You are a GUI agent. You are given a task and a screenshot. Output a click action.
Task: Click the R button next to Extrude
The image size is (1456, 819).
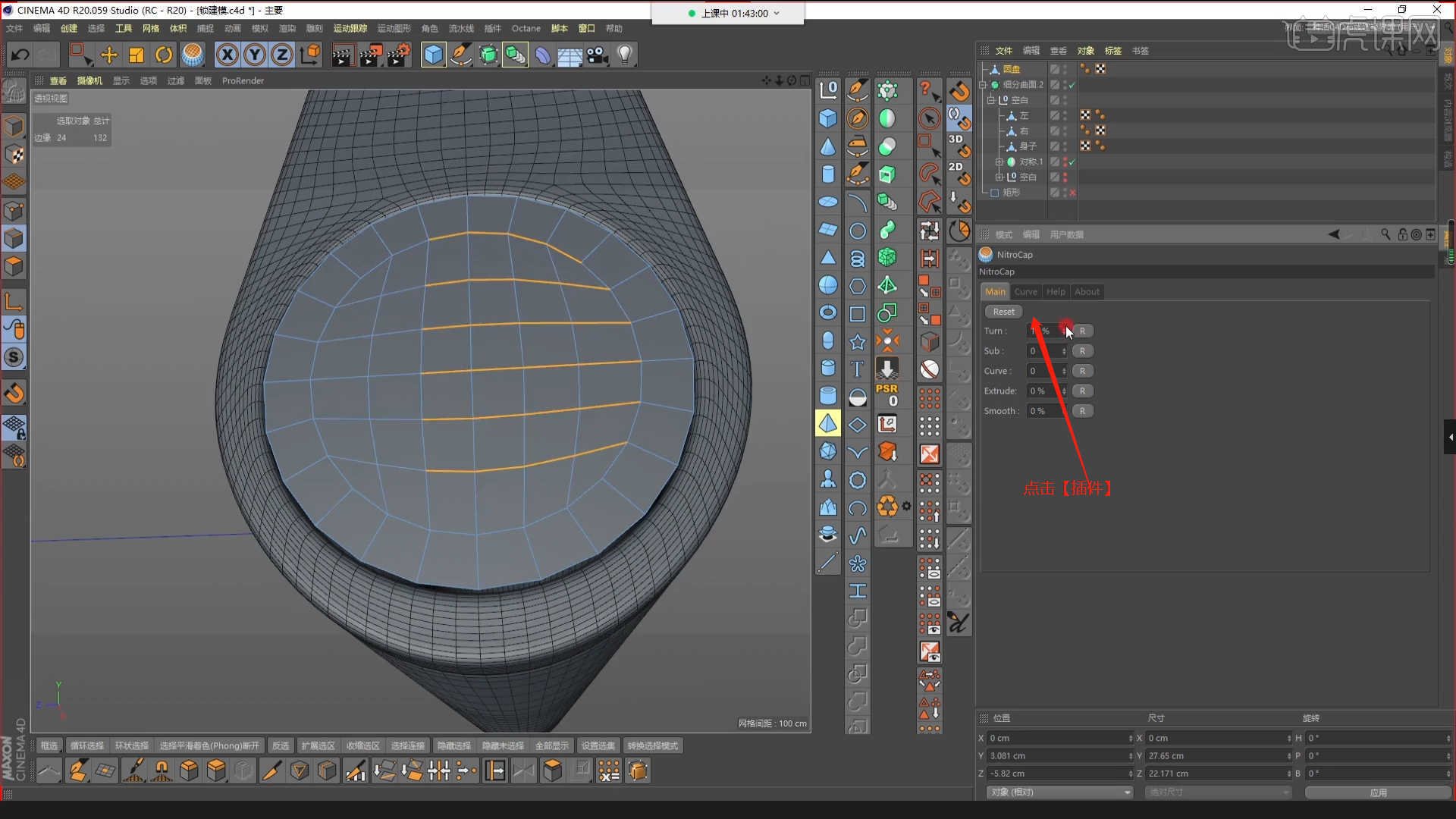click(x=1082, y=391)
